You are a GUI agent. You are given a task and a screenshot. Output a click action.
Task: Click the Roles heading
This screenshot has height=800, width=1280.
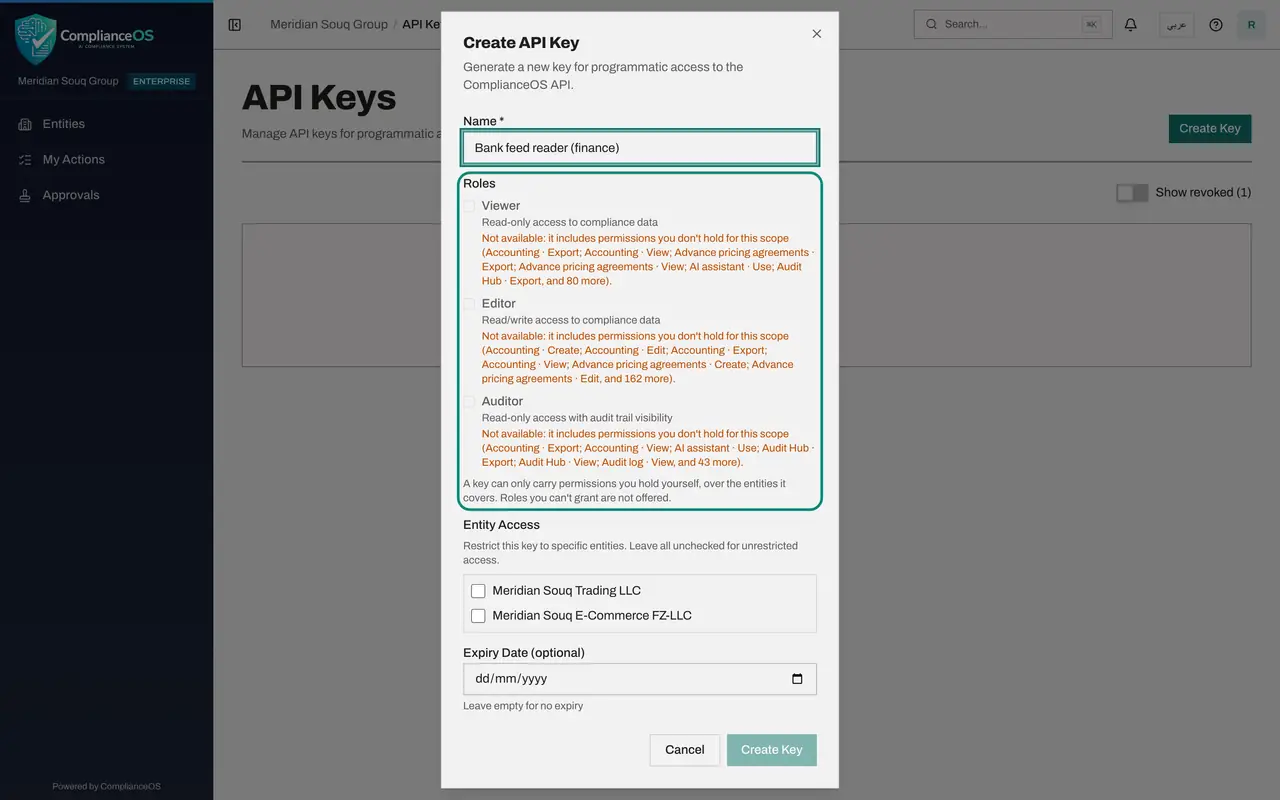479,184
